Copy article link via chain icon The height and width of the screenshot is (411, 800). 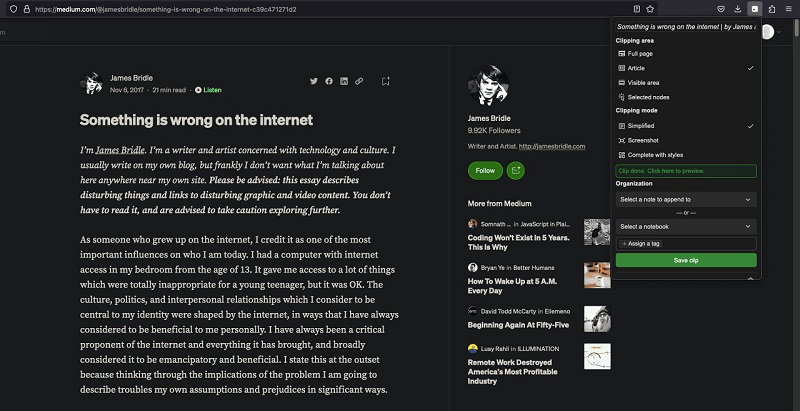(359, 81)
